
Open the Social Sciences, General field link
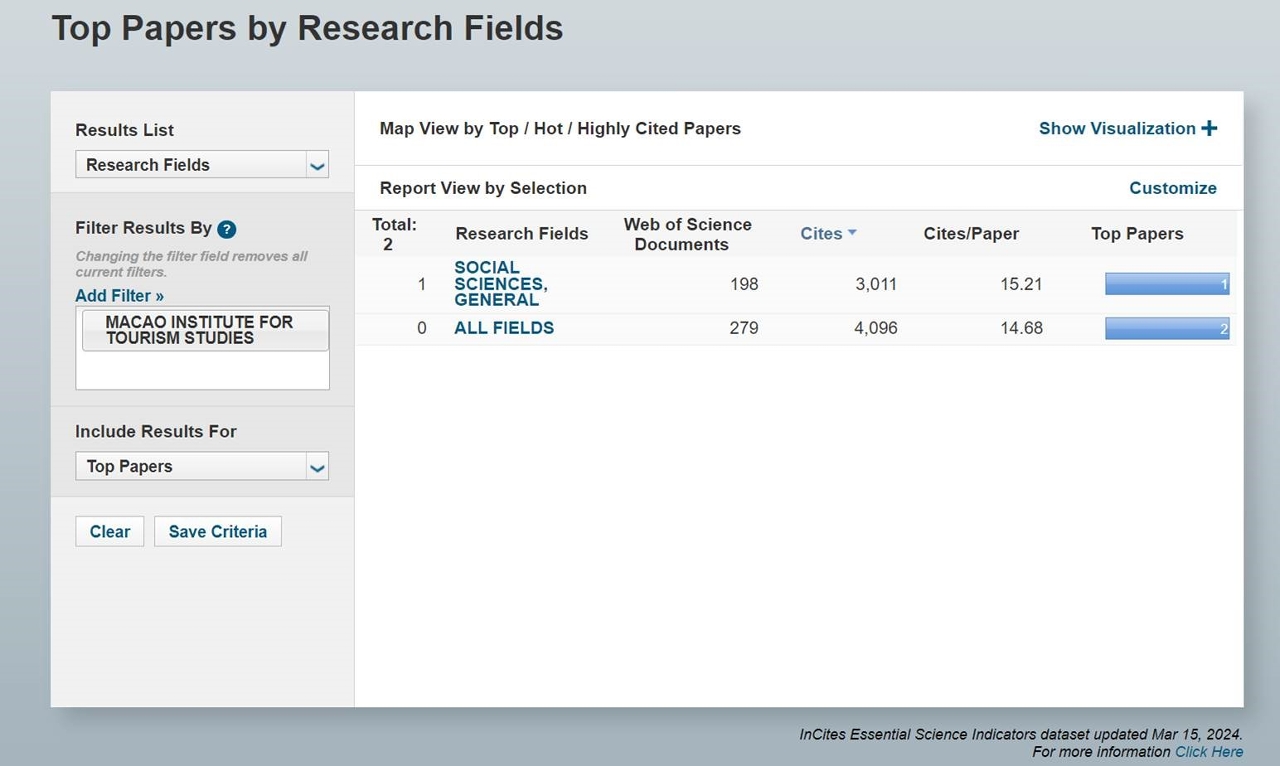(500, 283)
